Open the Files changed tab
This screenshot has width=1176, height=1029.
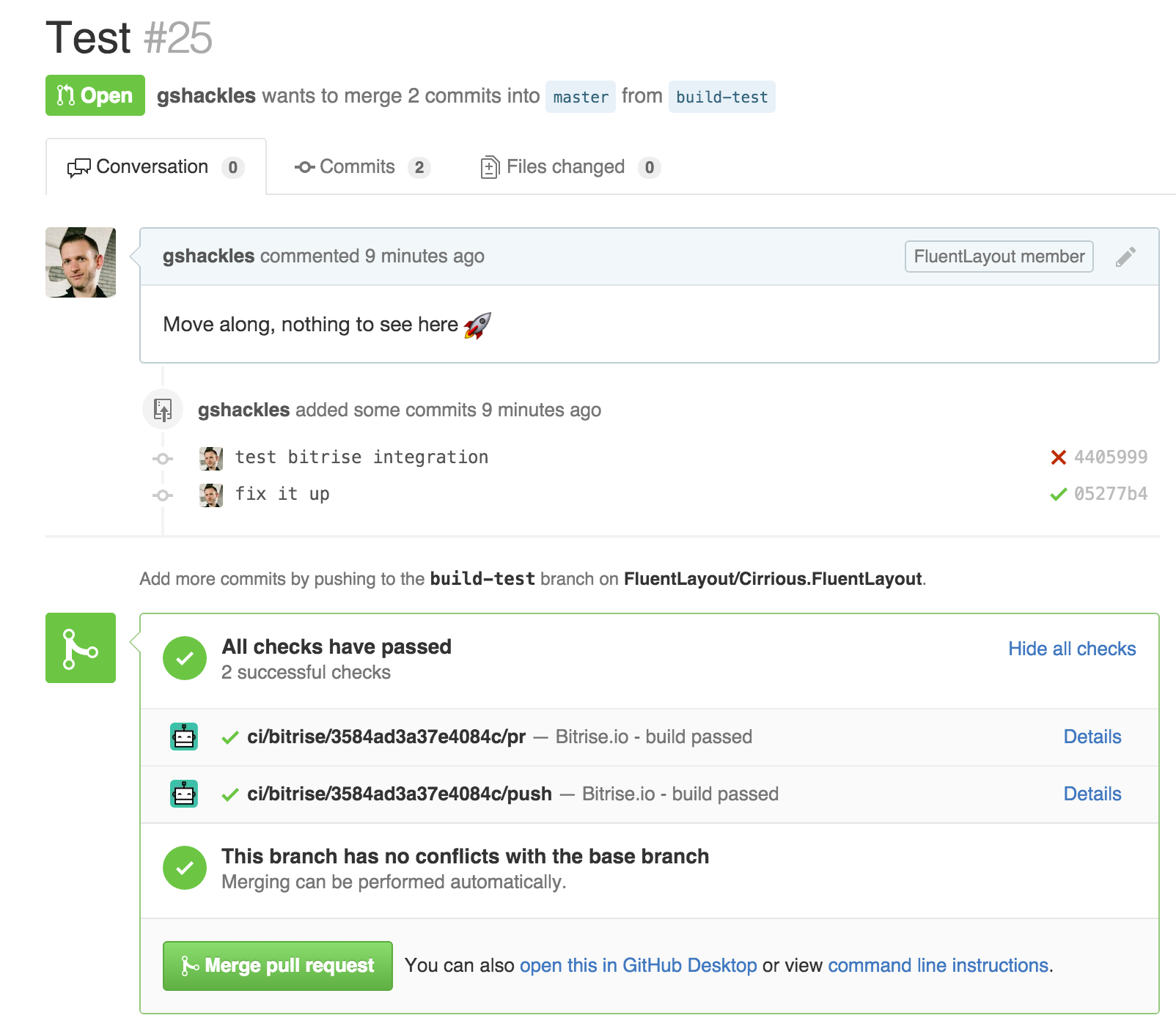point(570,167)
